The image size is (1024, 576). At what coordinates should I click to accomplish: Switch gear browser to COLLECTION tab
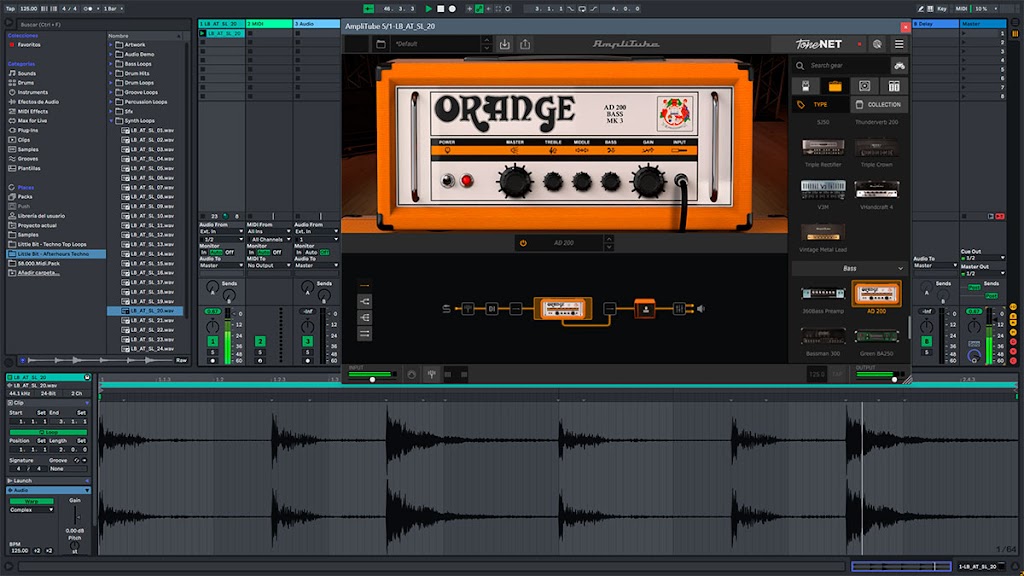pos(879,104)
